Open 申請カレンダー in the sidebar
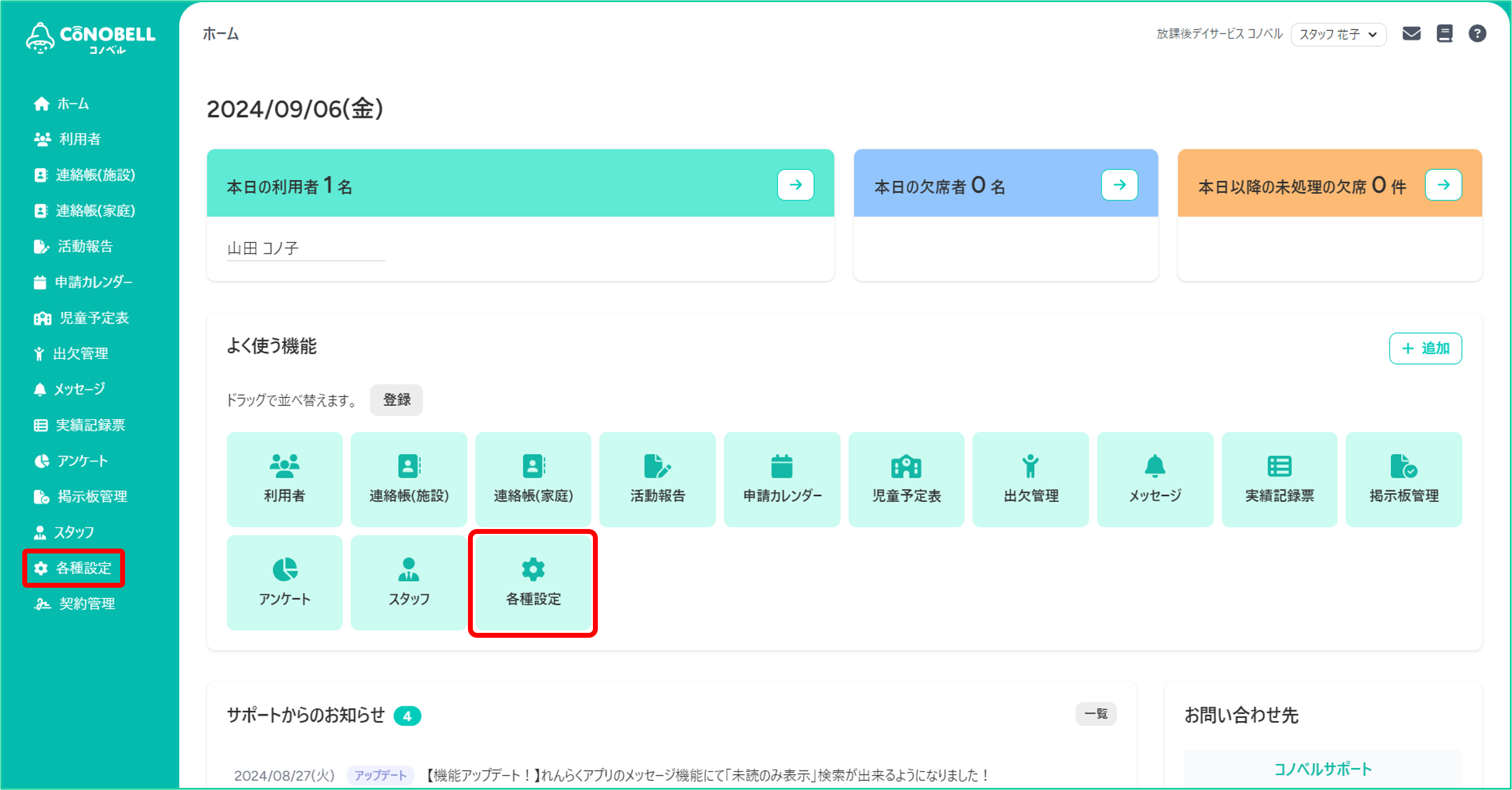 coord(83,282)
